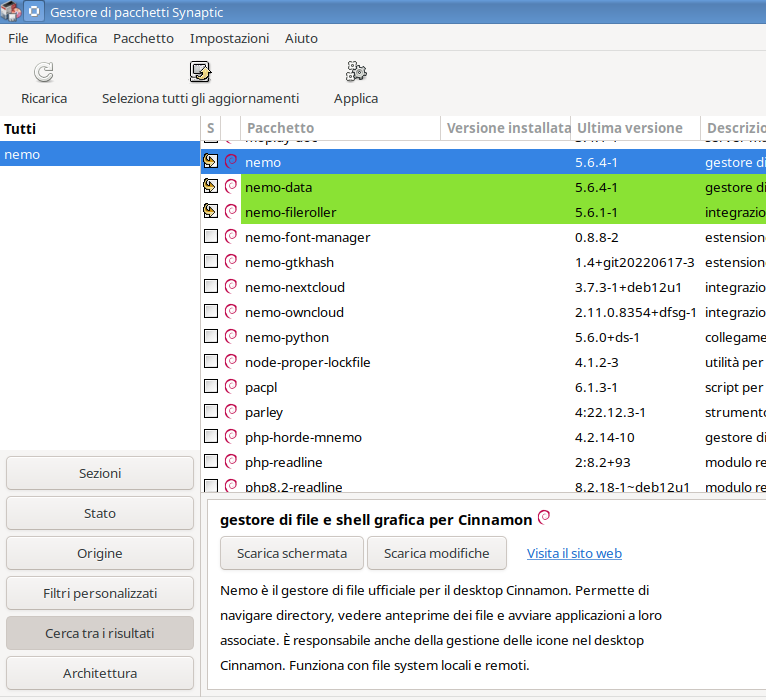Click Debian swirl icon after Cinnamon description title
The width and height of the screenshot is (766, 700).
coord(544,517)
